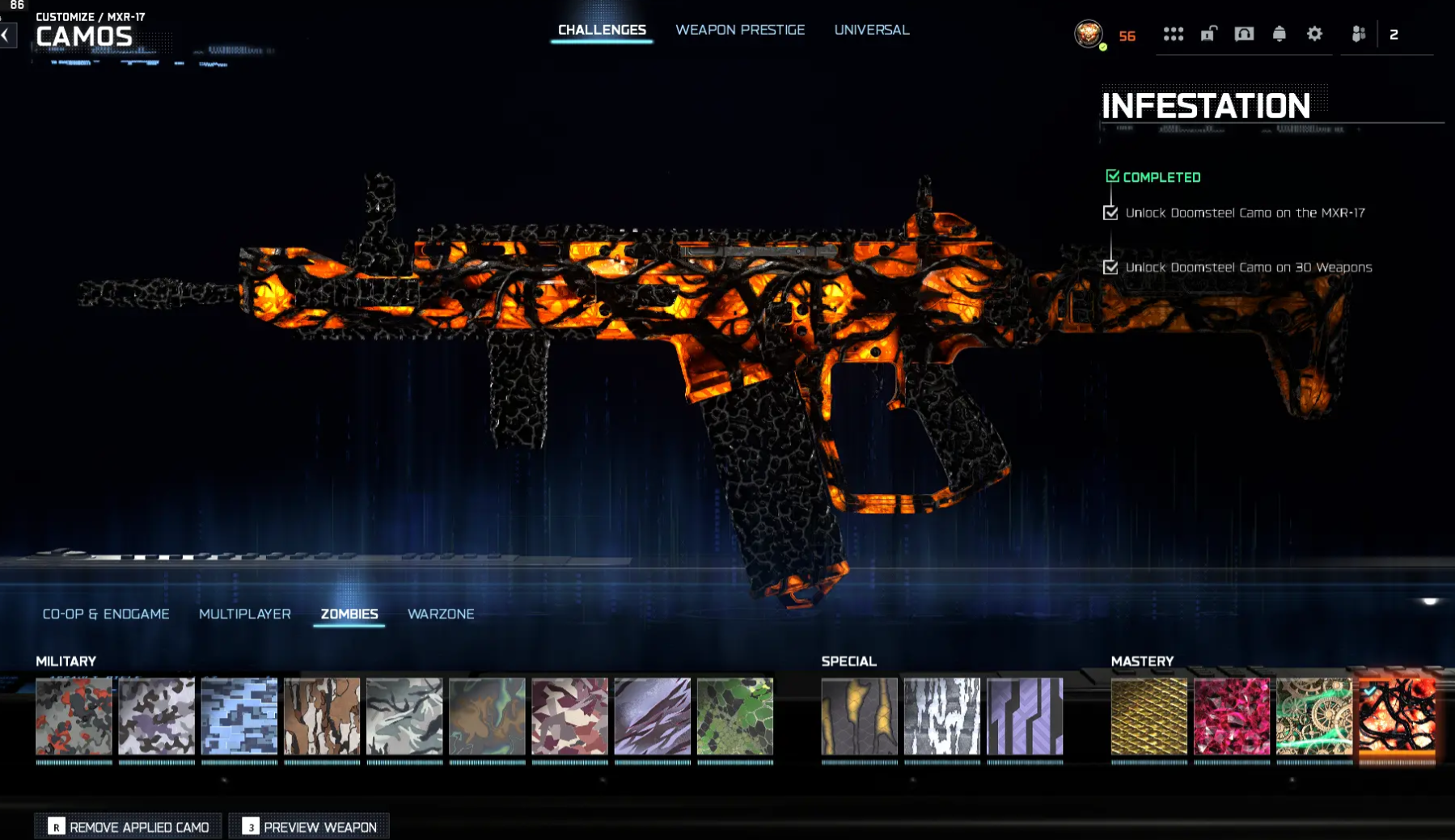Click the "INFESTATION" camo title
1455x840 pixels.
[x=1206, y=106]
